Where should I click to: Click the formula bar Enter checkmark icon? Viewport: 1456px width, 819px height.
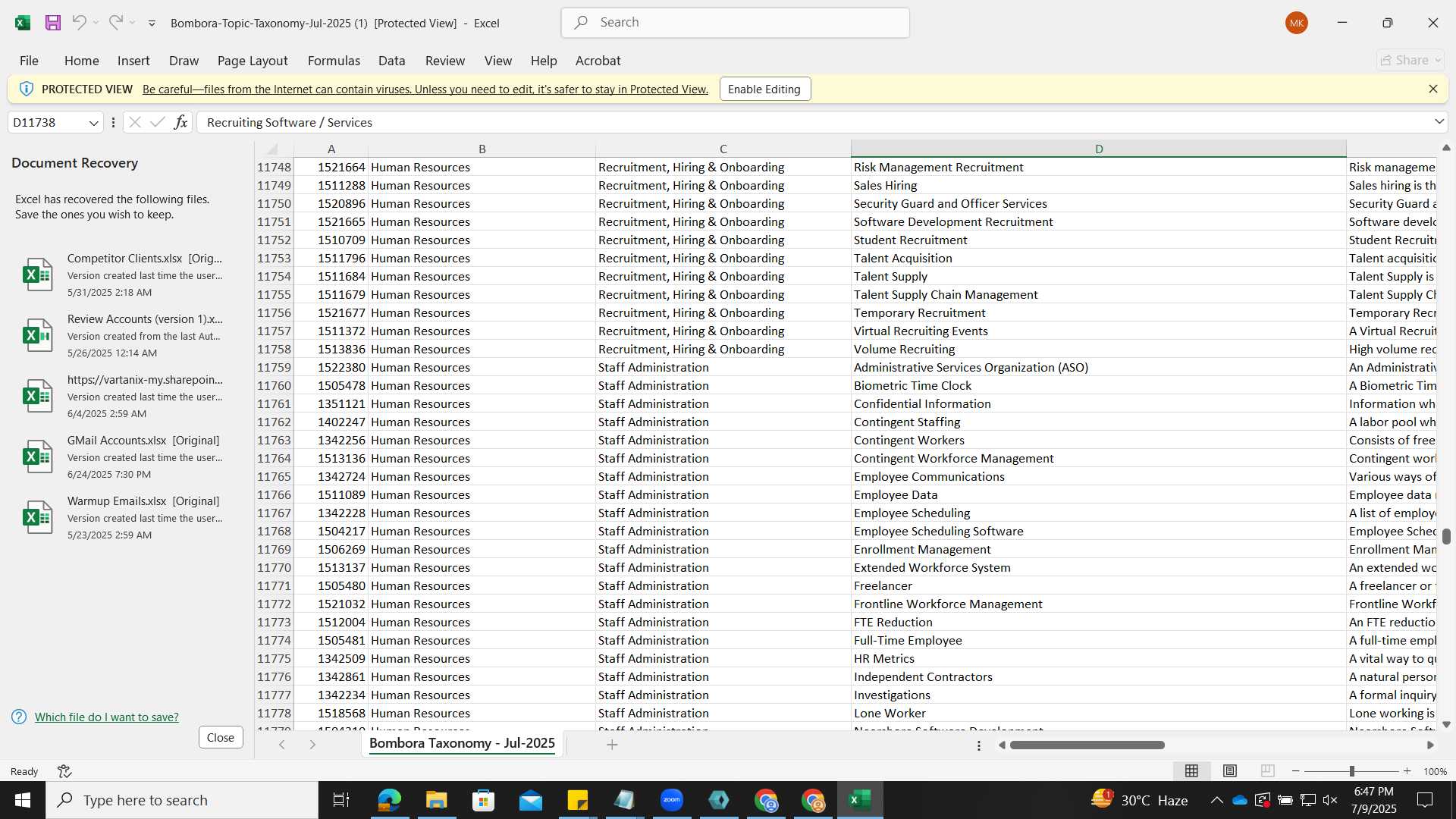(x=158, y=122)
